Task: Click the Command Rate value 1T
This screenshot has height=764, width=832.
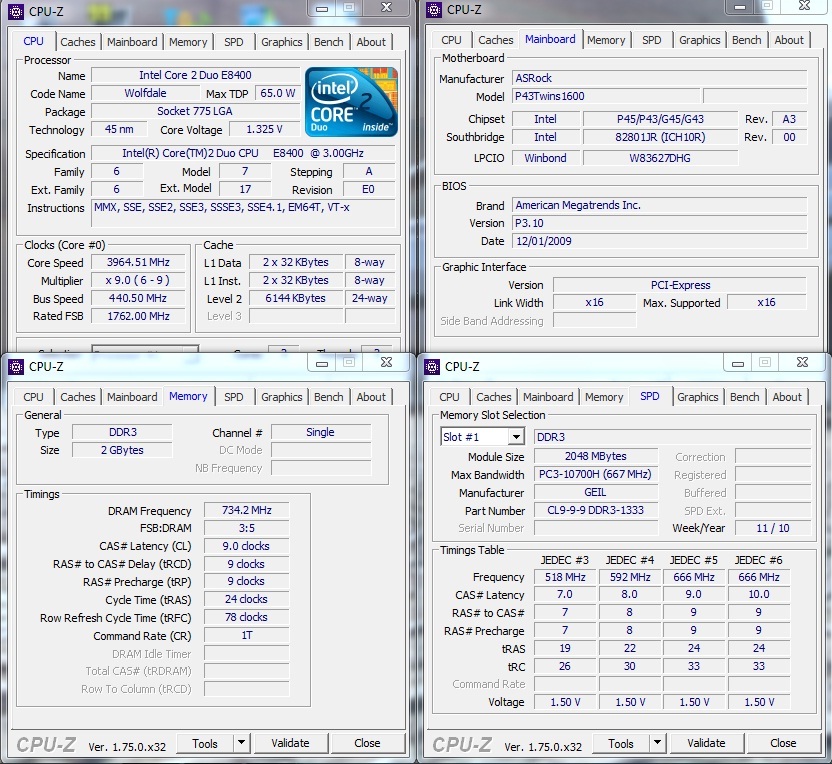Action: point(247,636)
